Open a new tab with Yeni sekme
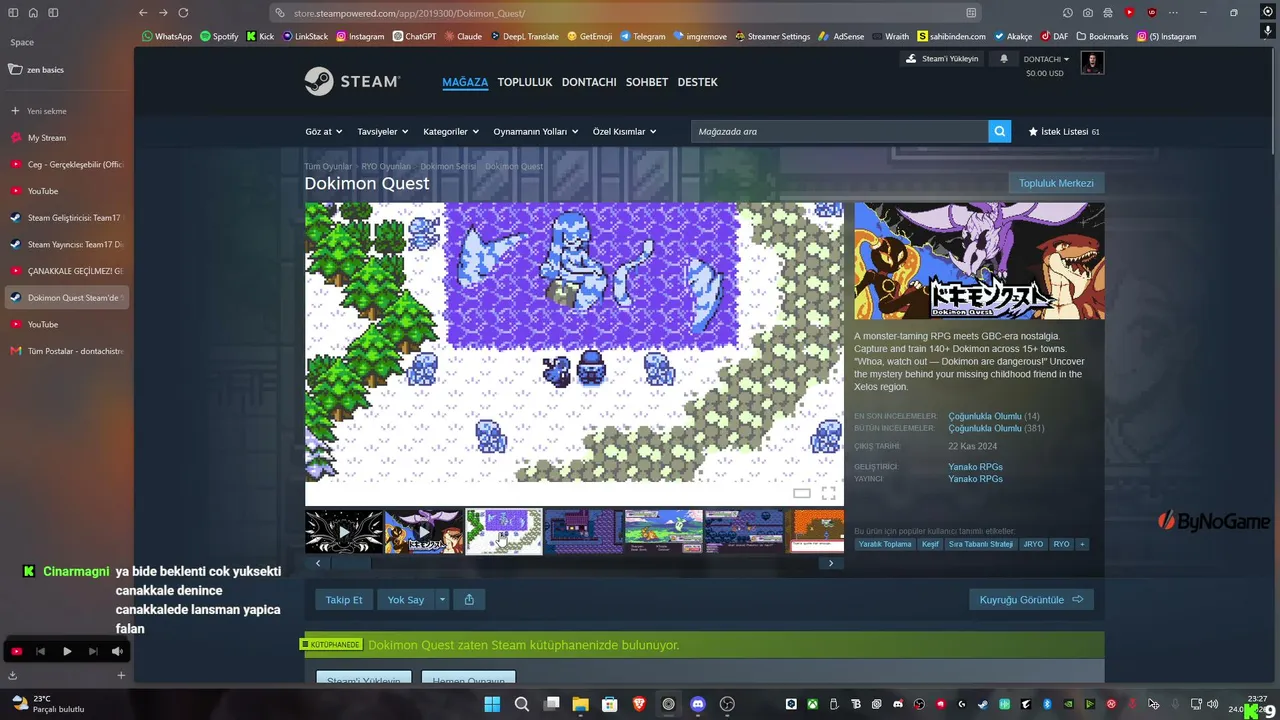 [66, 111]
